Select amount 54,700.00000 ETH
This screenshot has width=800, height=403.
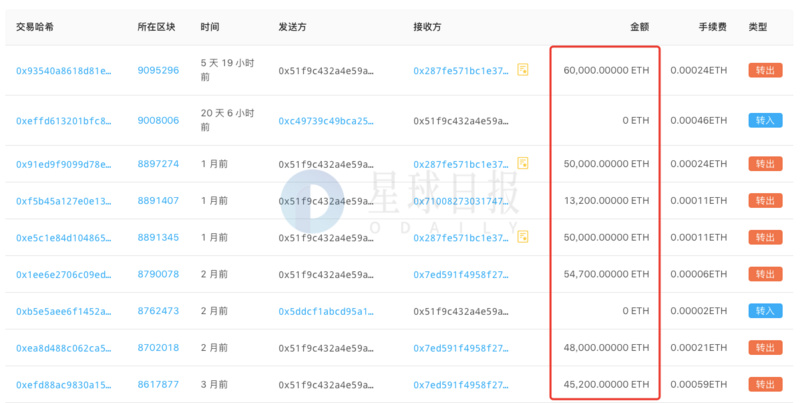pos(606,274)
